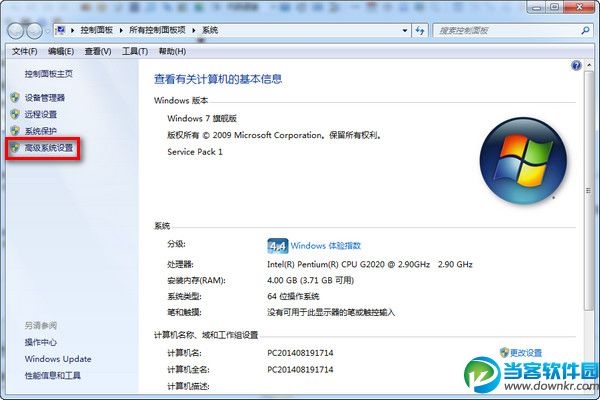The width and height of the screenshot is (600, 400).
Task: Click the control panel icon in the address bar
Action: (60, 30)
